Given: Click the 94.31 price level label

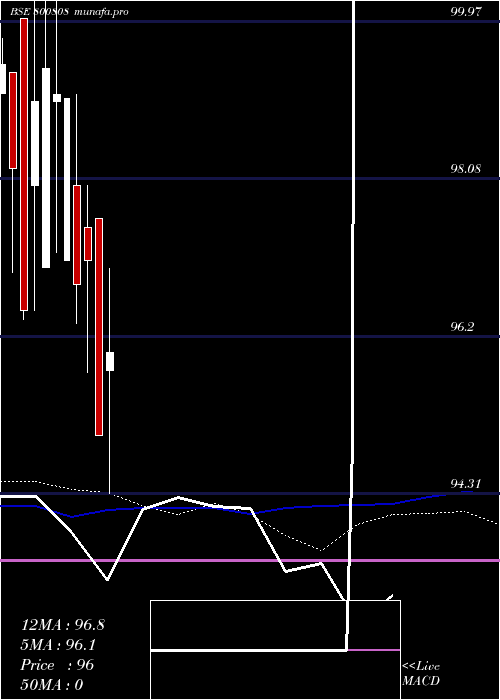Looking at the screenshot, I should [466, 483].
